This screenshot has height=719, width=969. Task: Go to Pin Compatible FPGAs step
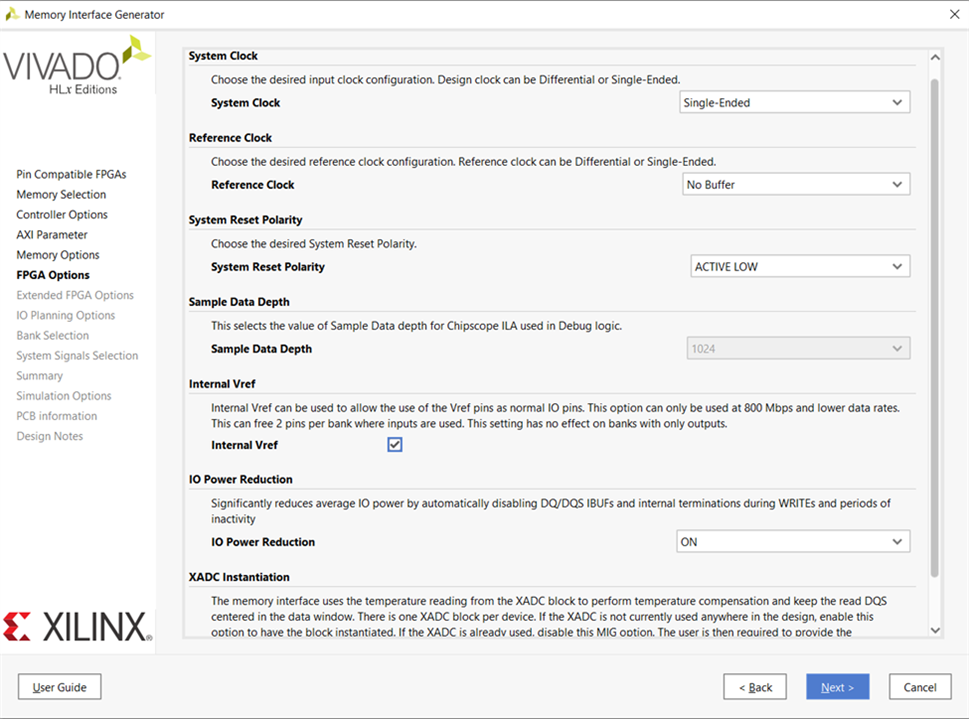tap(71, 174)
